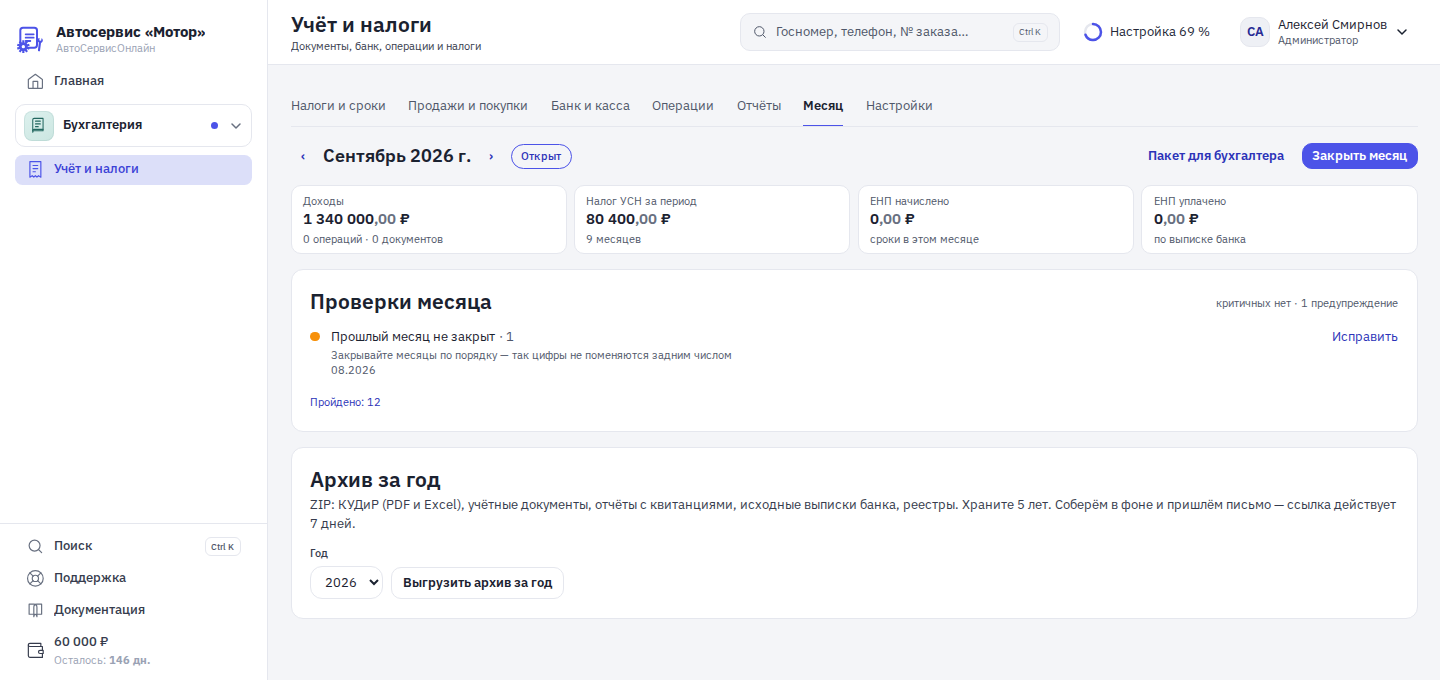This screenshot has height=680, width=1440.
Task: Open Главная via house icon
Action: click(35, 81)
